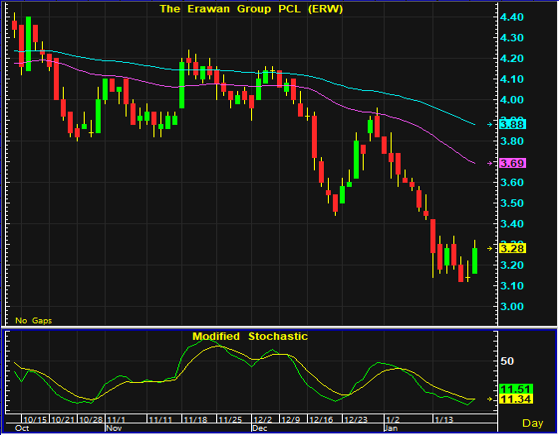Click the 11/18 date label
Viewport: 559px width, 435px height.
click(195, 419)
